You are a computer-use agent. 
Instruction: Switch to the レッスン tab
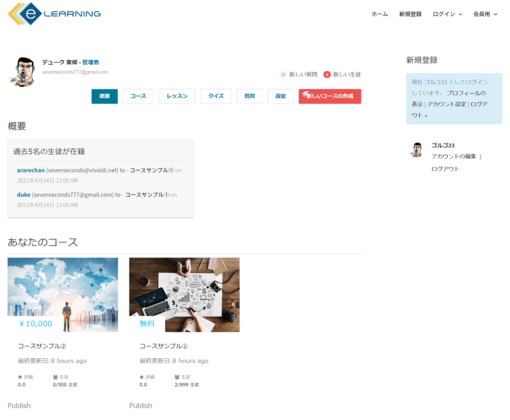point(177,96)
